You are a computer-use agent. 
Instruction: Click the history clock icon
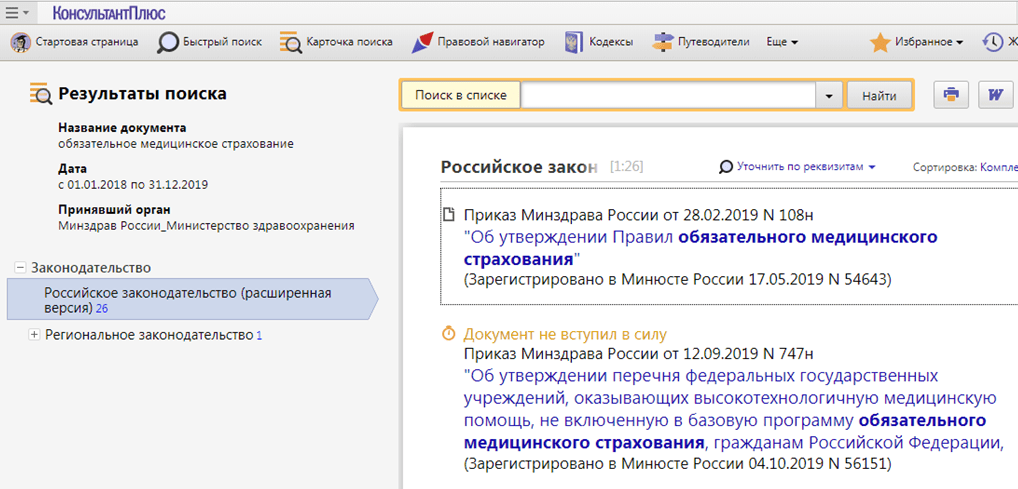point(993,42)
